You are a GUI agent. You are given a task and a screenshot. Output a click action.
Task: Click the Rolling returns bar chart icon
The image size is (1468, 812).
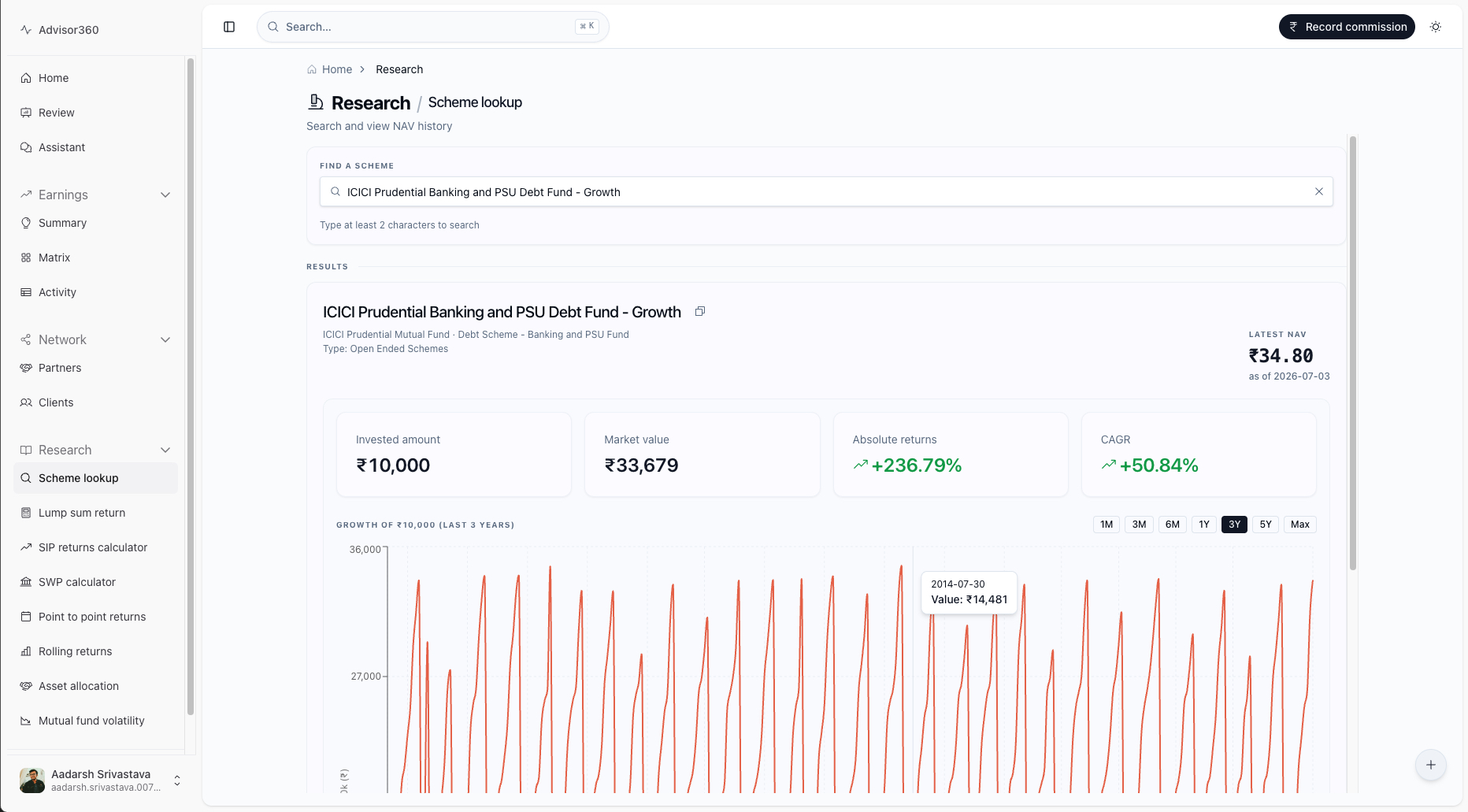point(26,651)
